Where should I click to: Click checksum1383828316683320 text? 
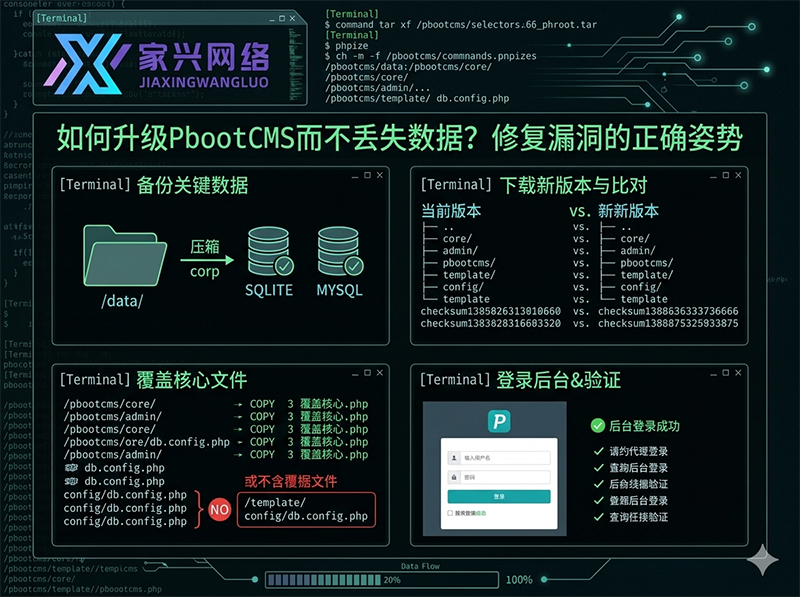(490, 324)
